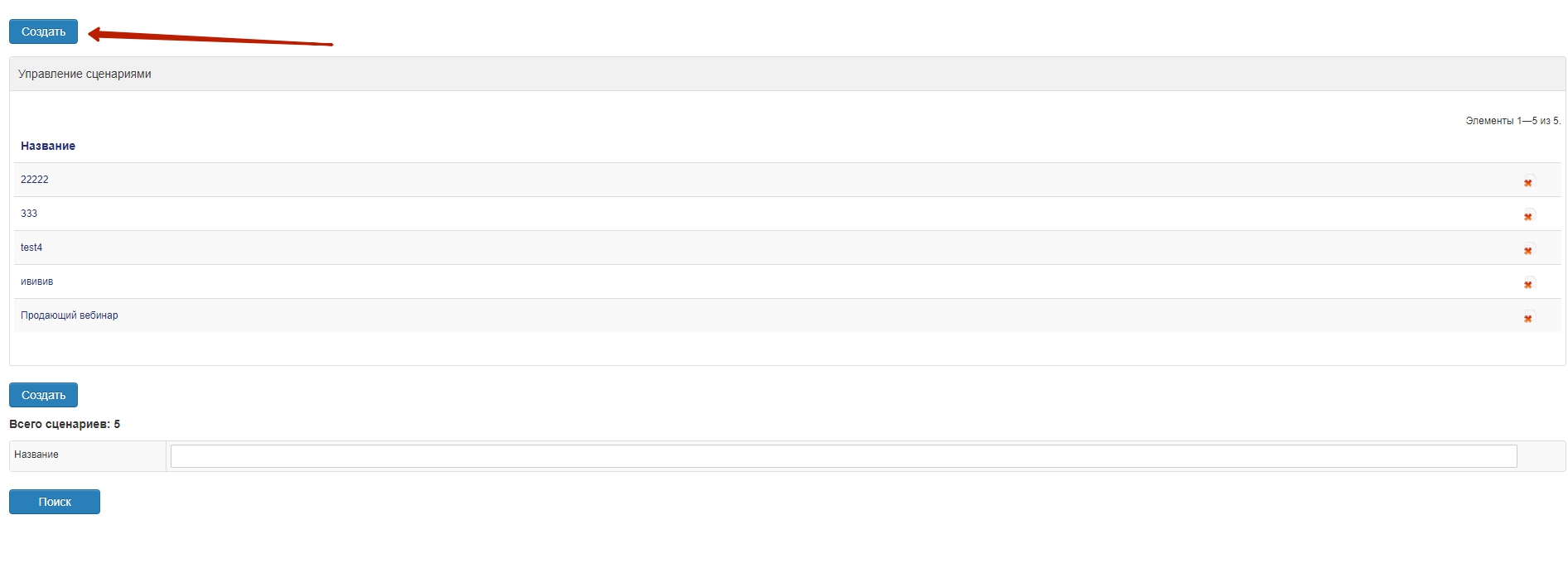Open the test4 scenario link
Image resolution: width=1568 pixels, height=563 pixels.
(31, 248)
